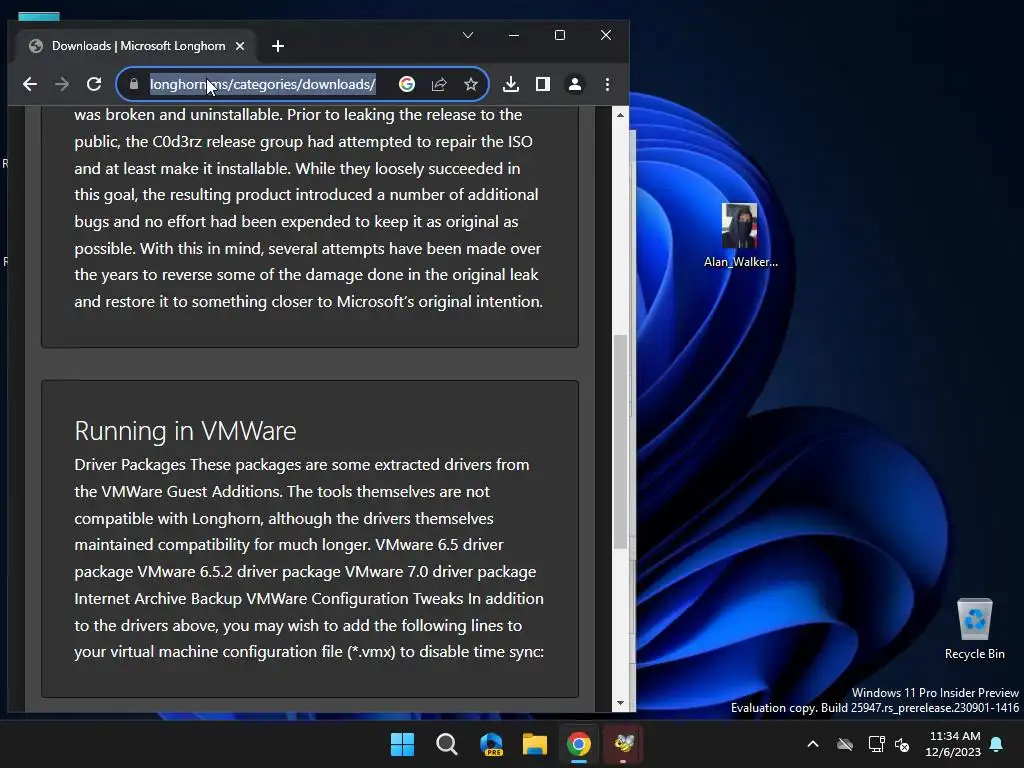View site information via lock icon

click(134, 84)
